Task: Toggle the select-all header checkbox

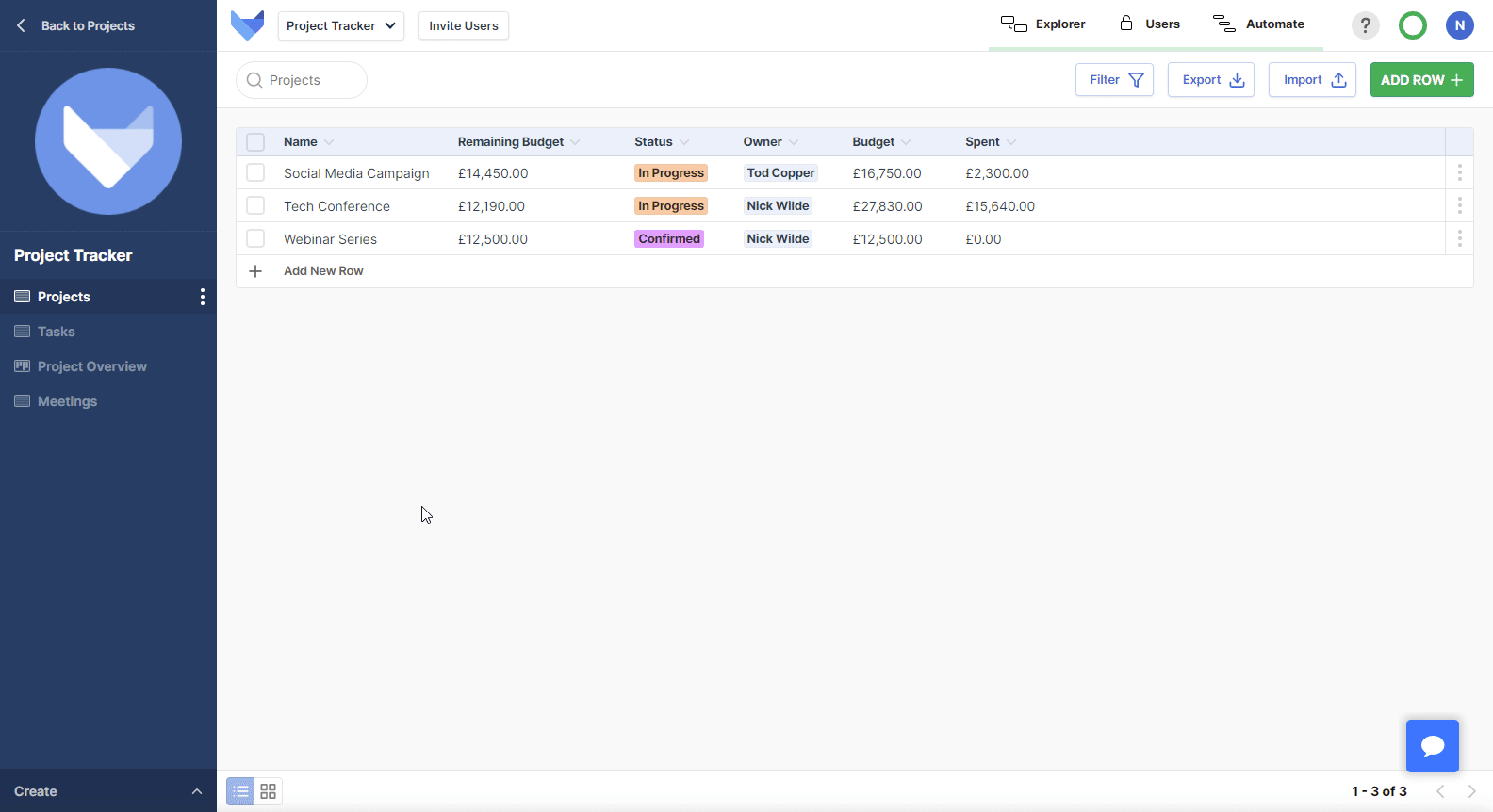Action: (255, 142)
